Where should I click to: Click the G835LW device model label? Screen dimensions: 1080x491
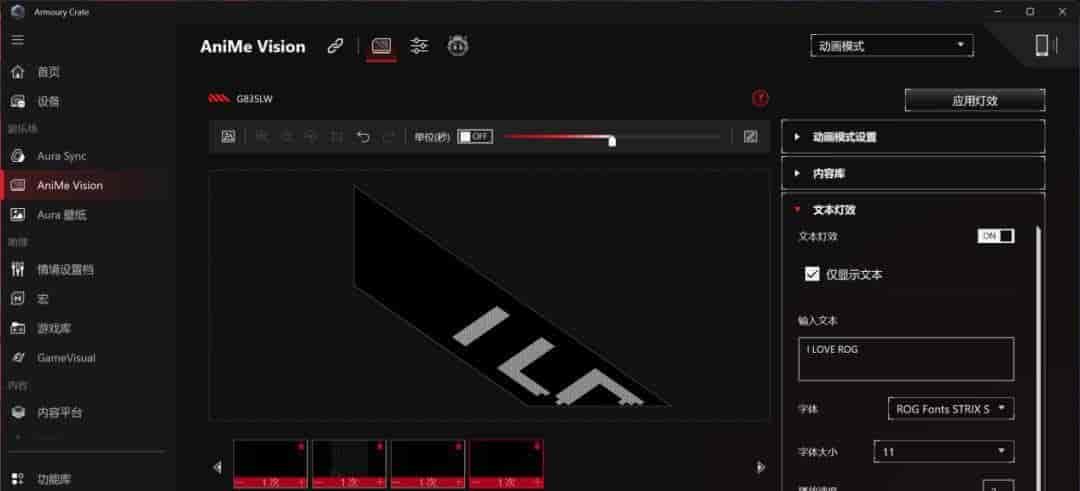pos(254,98)
